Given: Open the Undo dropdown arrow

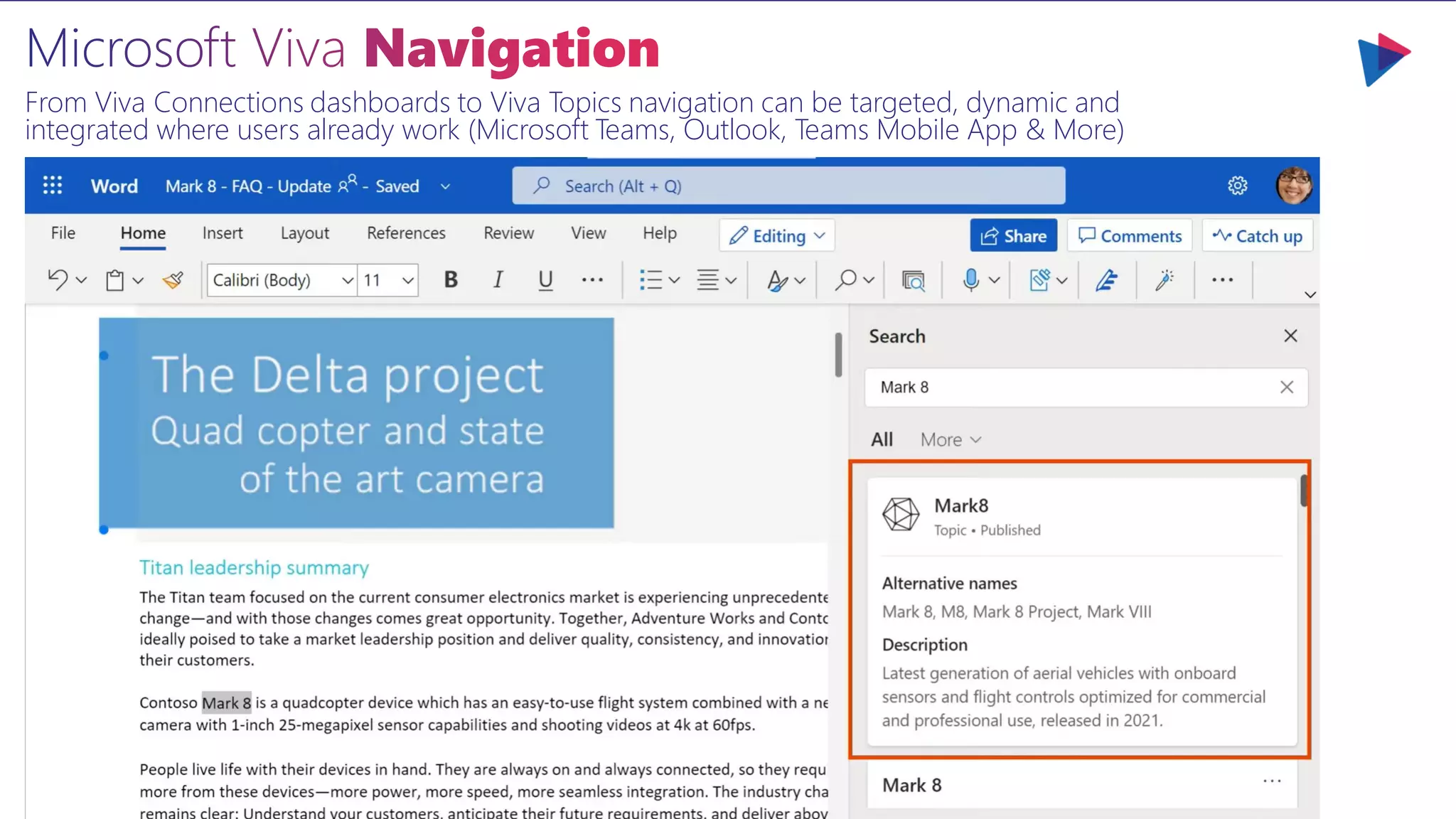Looking at the screenshot, I should click(x=81, y=280).
